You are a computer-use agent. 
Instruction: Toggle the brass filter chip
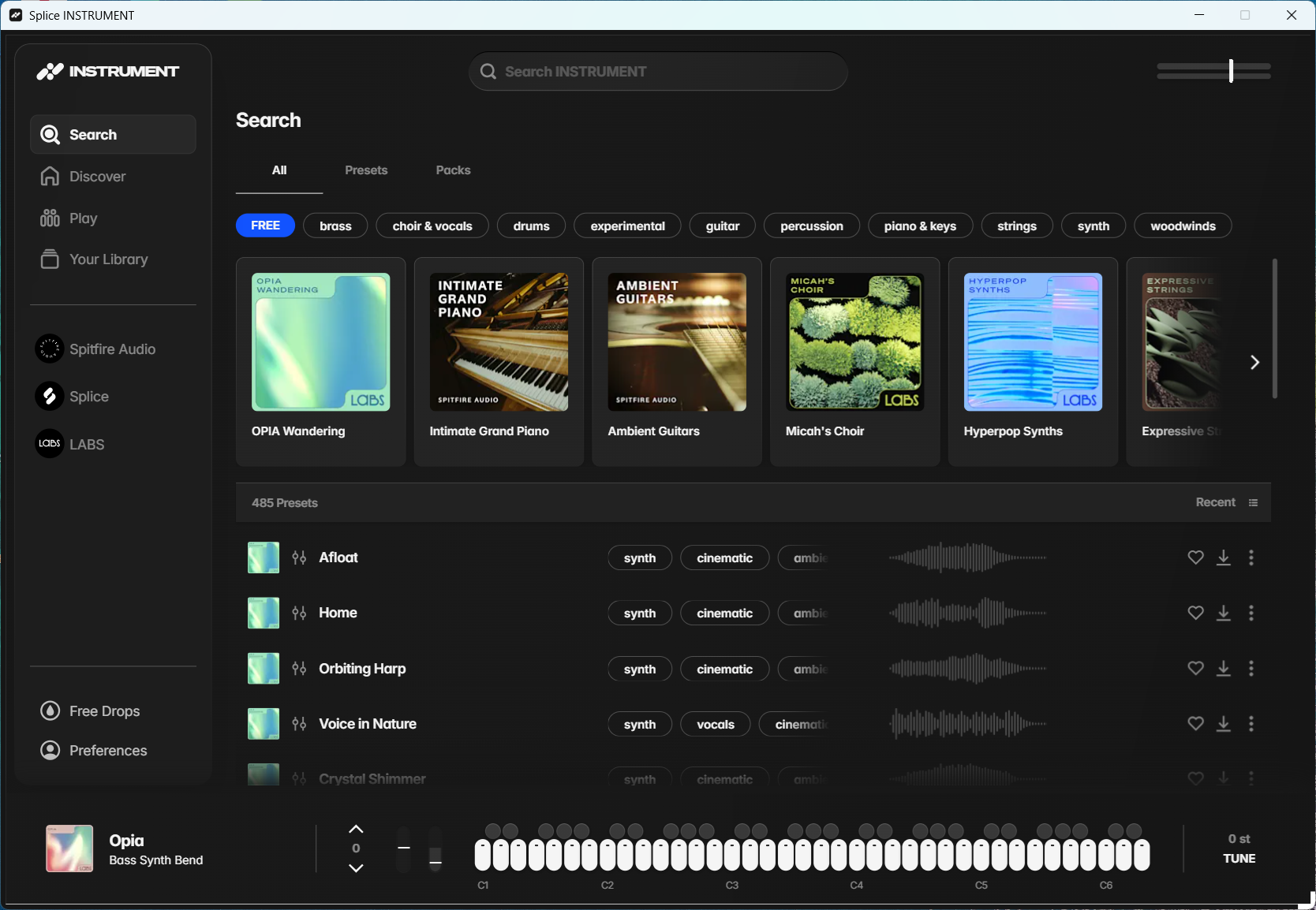[335, 226]
